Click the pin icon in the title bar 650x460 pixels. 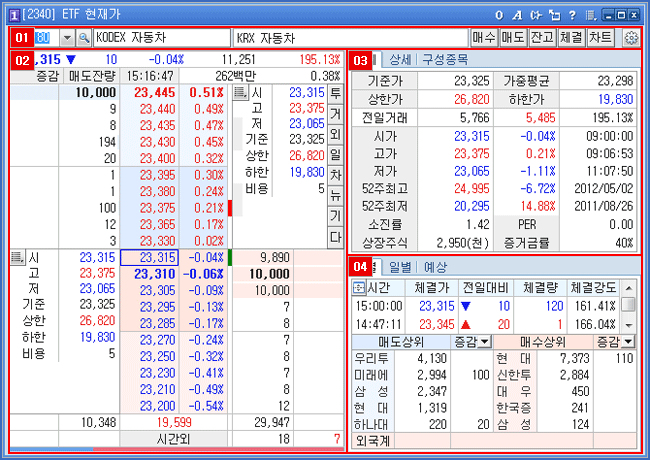(x=553, y=15)
